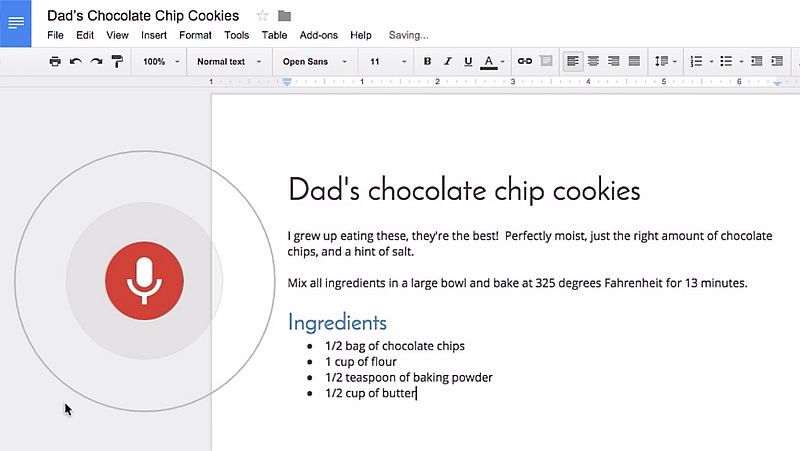Click the right indent marker on ruler
Viewport: 800px width, 451px height.
(778, 83)
